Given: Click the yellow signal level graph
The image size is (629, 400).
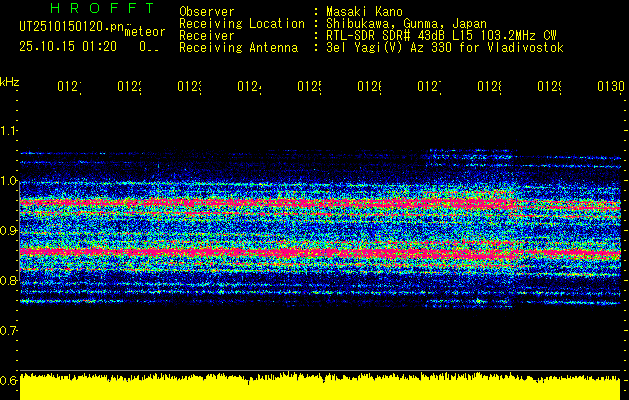Looking at the screenshot, I should 320,386.
